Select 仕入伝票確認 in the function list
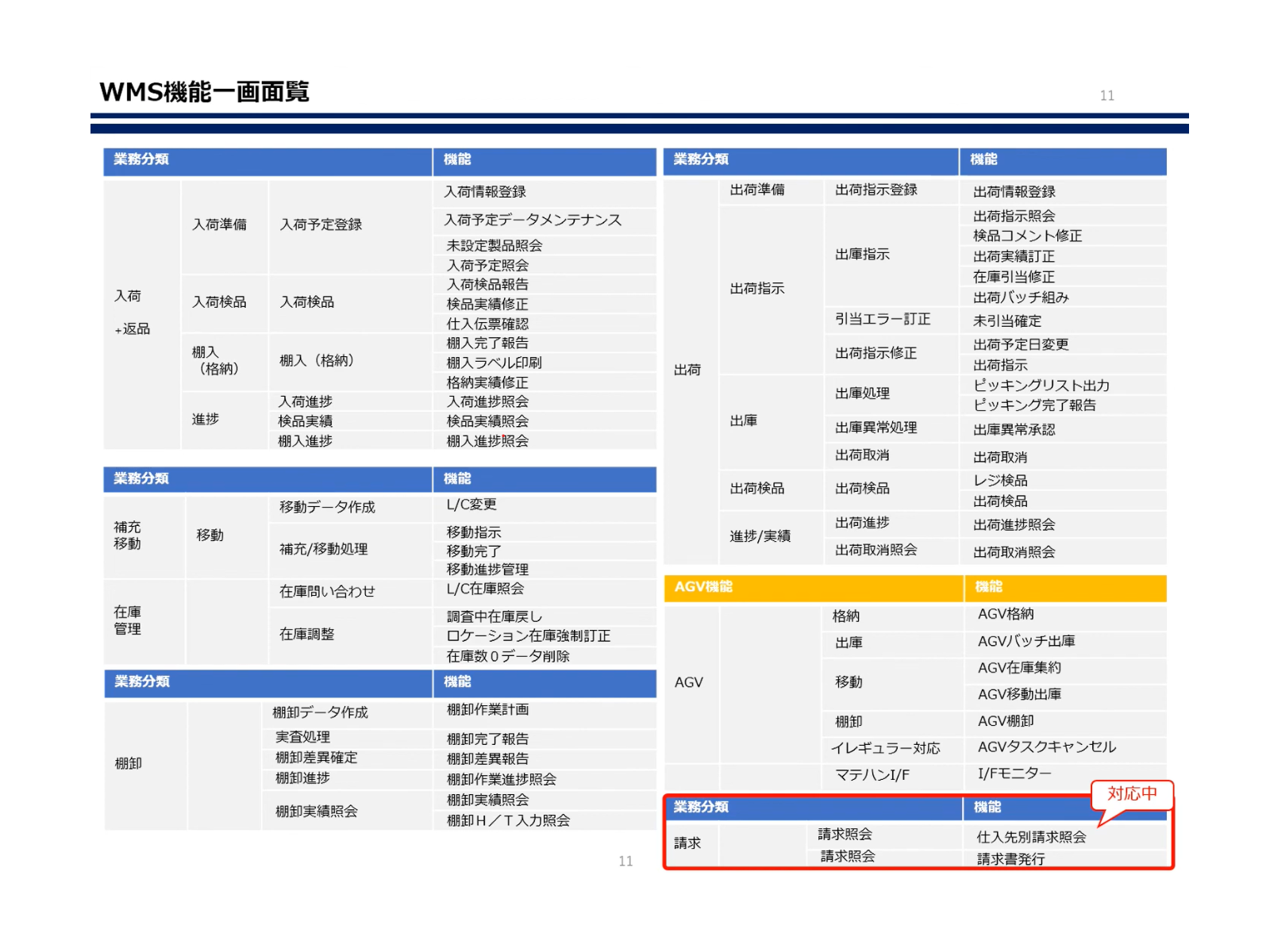This screenshot has height=952, width=1270. coord(487,324)
